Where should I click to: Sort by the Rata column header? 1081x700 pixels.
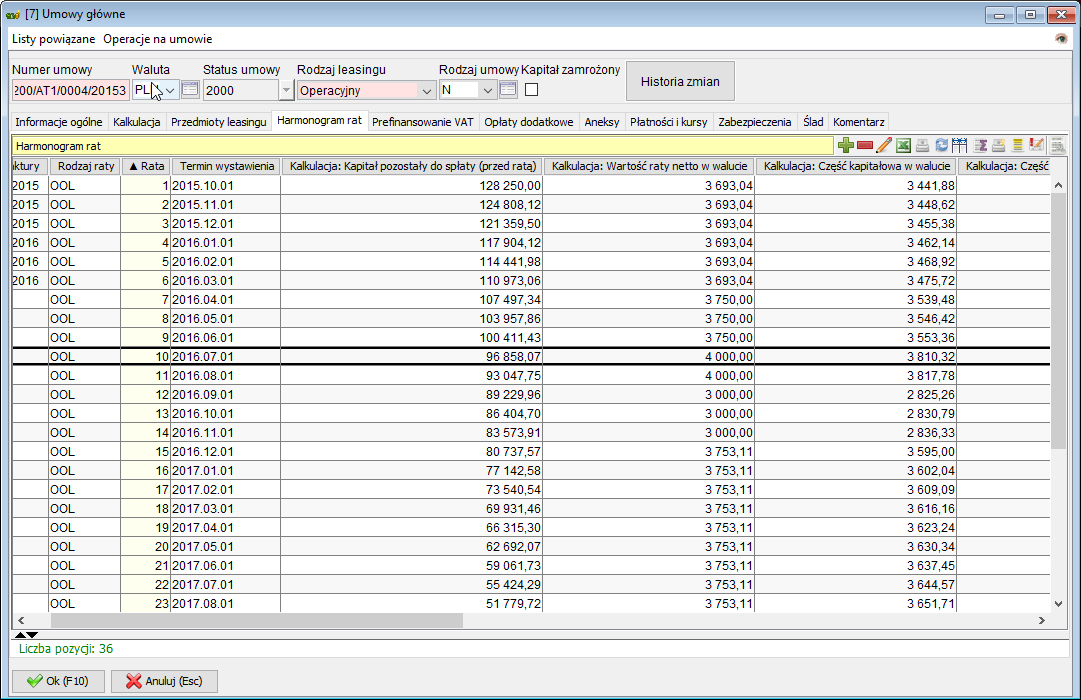coord(145,166)
